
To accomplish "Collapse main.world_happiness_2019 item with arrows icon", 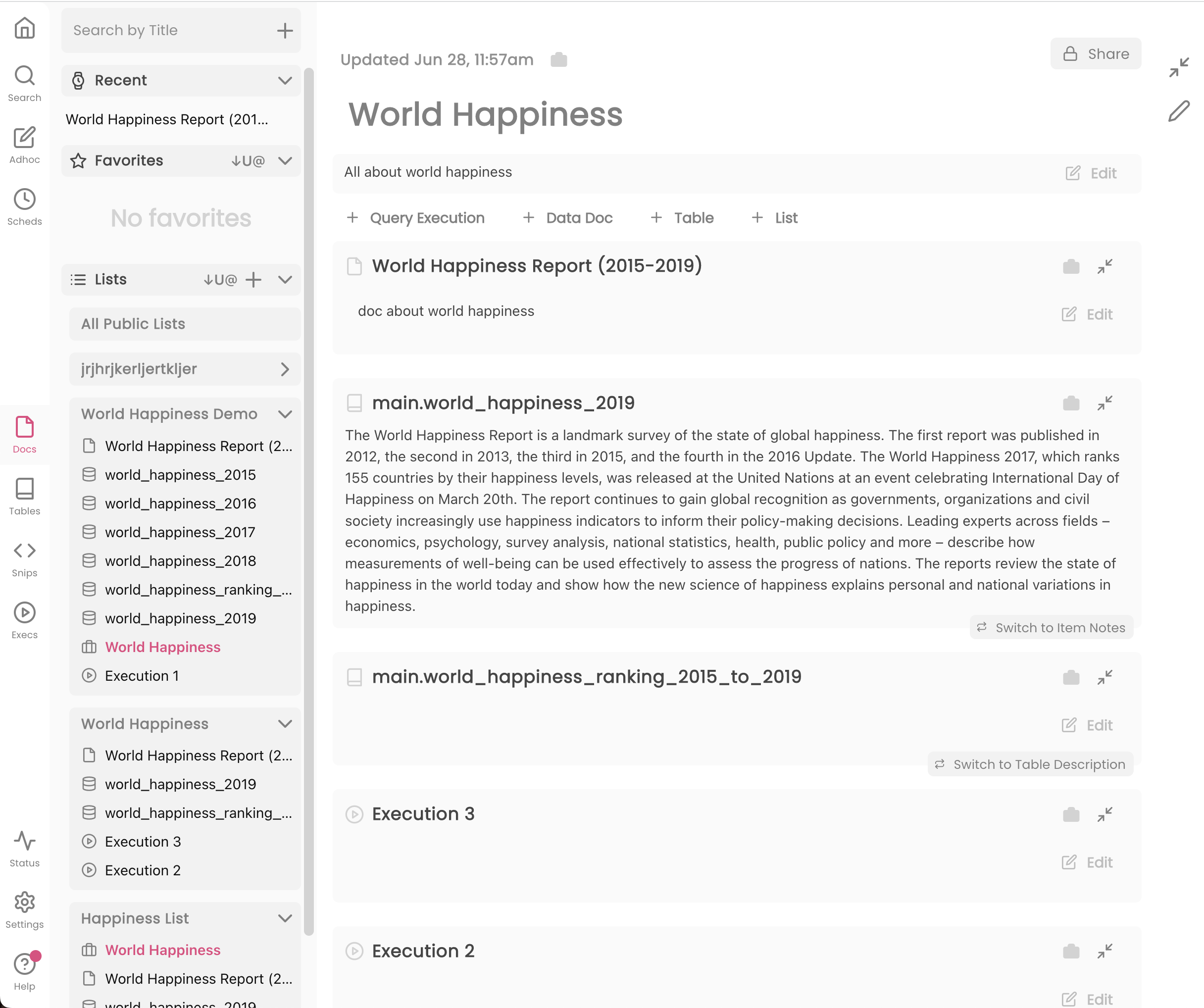I will pyautogui.click(x=1104, y=403).
